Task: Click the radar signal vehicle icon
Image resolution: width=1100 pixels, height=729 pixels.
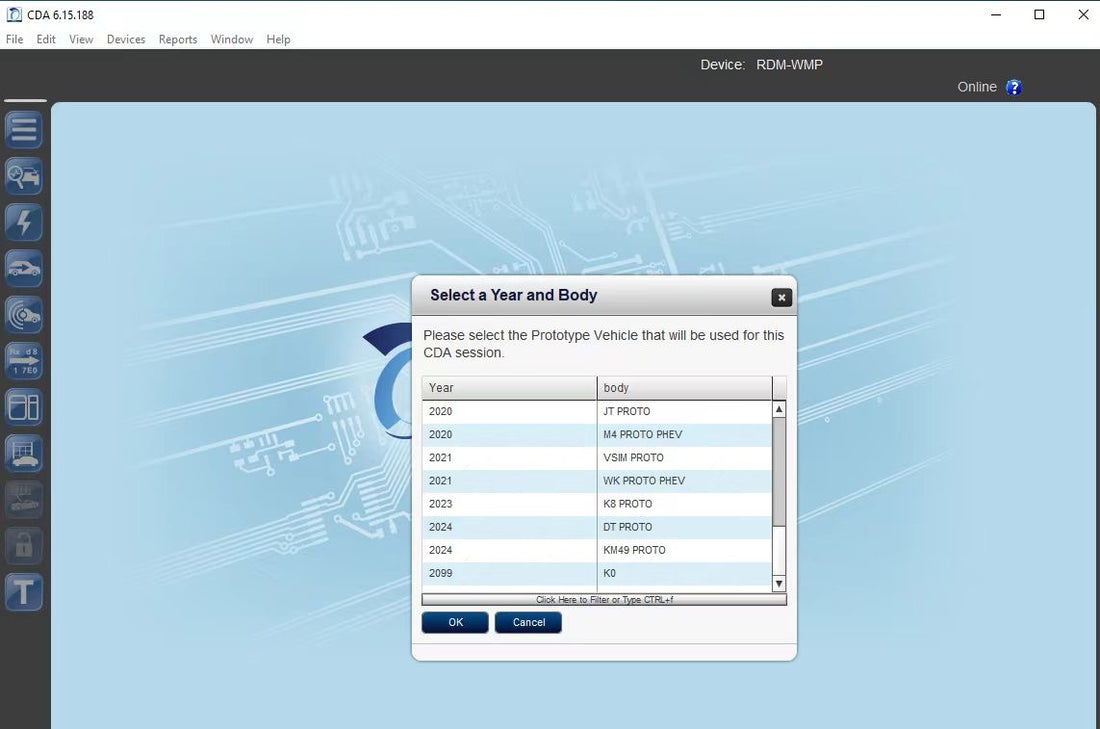Action: (24, 314)
